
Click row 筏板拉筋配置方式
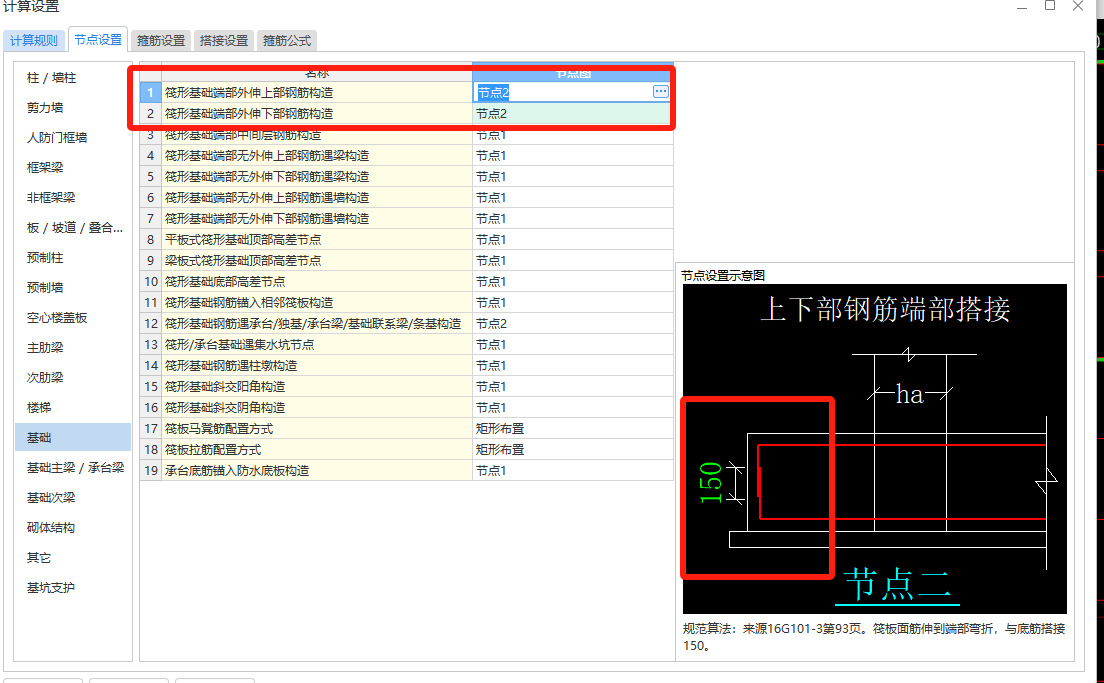point(317,450)
